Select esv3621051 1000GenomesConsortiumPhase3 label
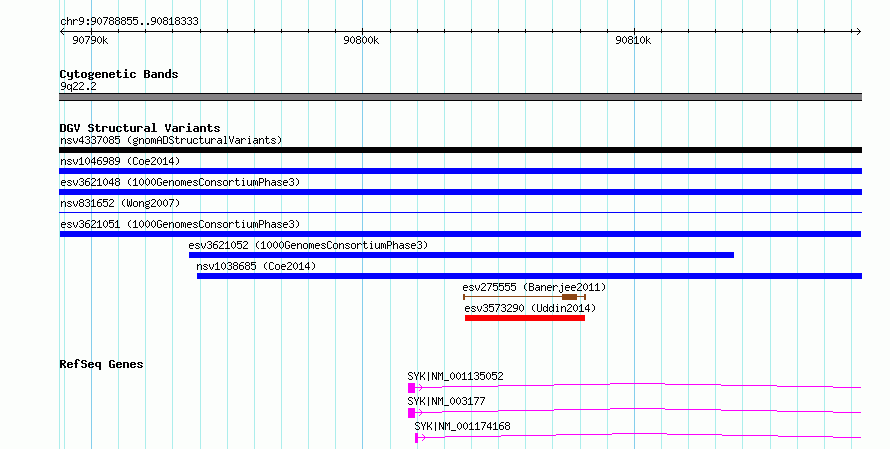Screen dimensions: 890x449 tap(180, 224)
